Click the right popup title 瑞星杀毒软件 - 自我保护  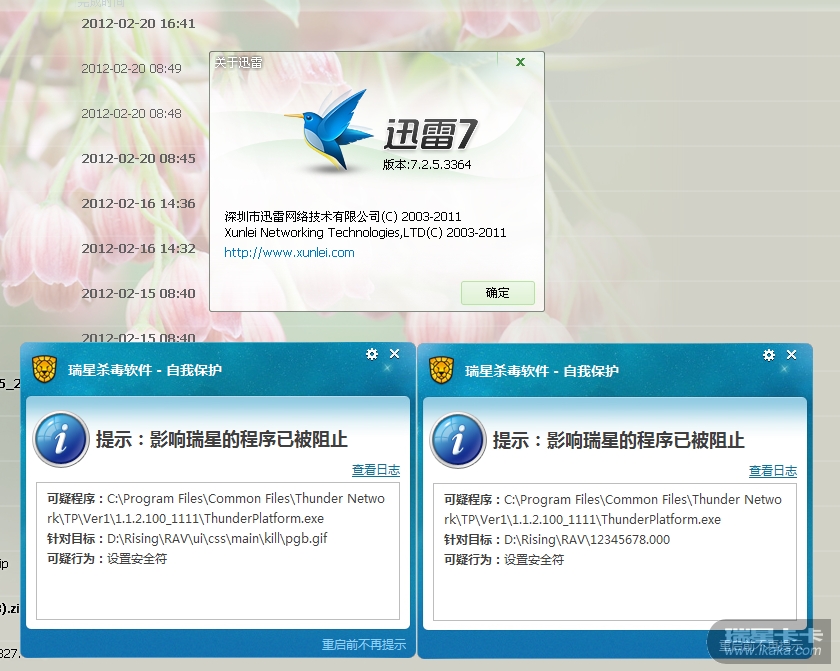(542, 371)
